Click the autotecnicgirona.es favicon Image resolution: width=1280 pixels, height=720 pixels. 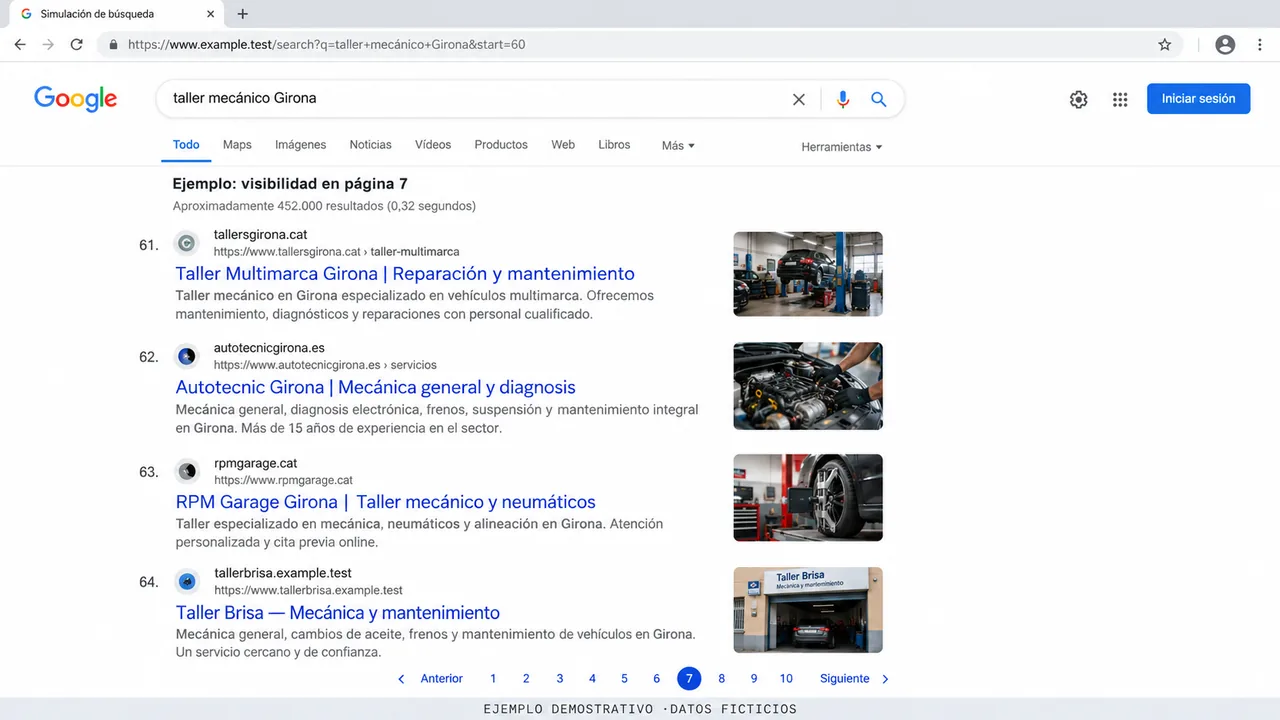click(186, 356)
